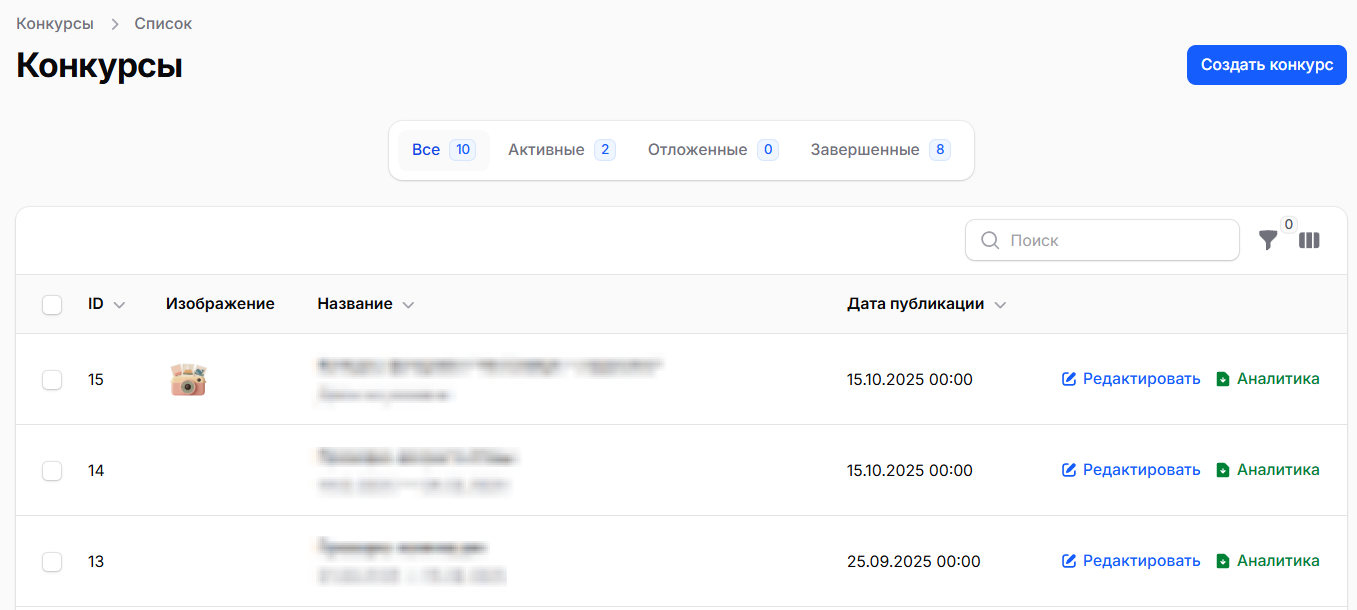Sort by the Название column header
Image resolution: width=1357 pixels, height=610 pixels.
(365, 304)
